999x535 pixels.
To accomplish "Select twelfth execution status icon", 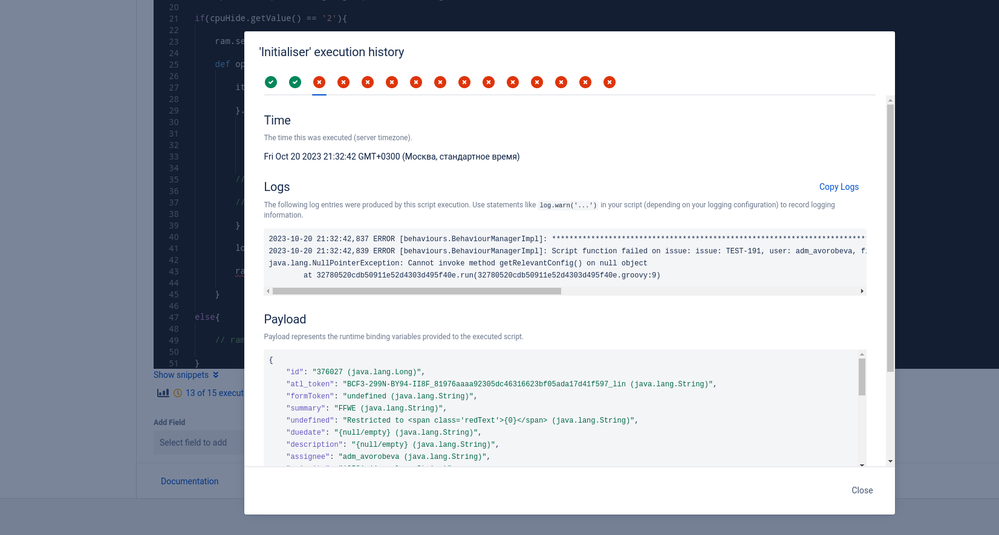I will (537, 82).
